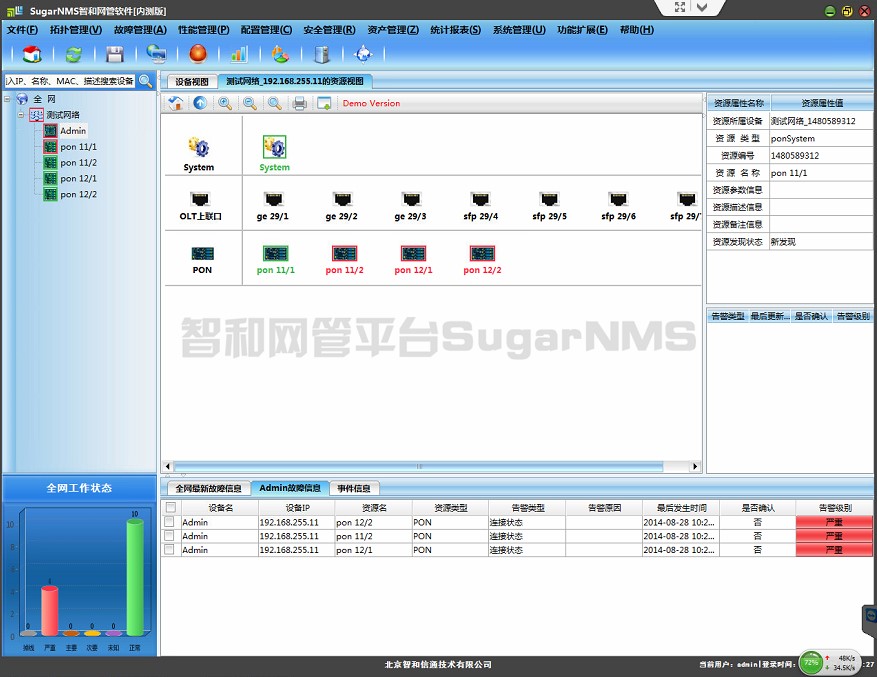
Task: Open the 拓扑管理(V) menu
Action: click(x=76, y=30)
